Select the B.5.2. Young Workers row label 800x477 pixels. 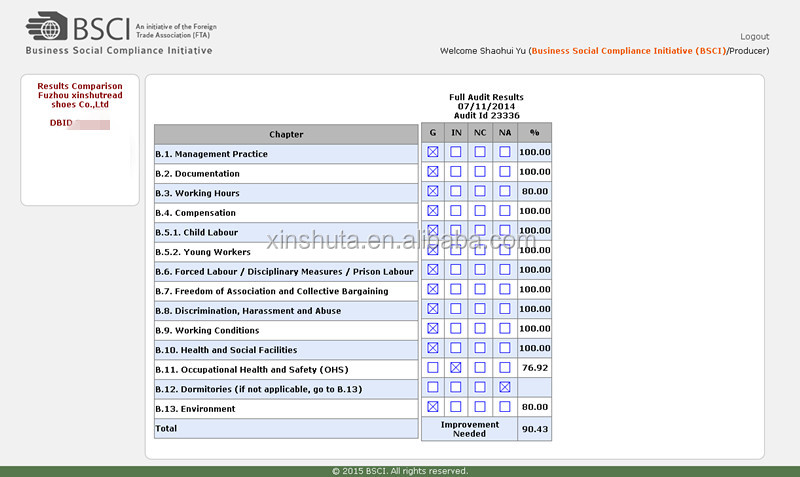tap(203, 252)
